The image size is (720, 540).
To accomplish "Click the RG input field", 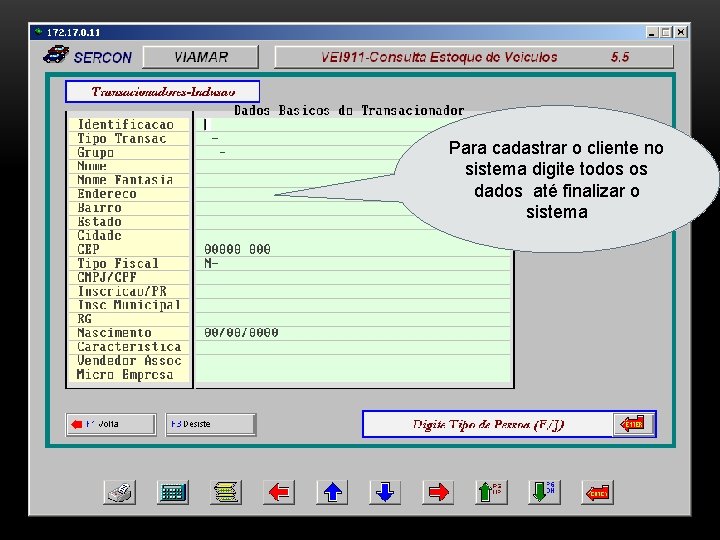I will point(354,319).
